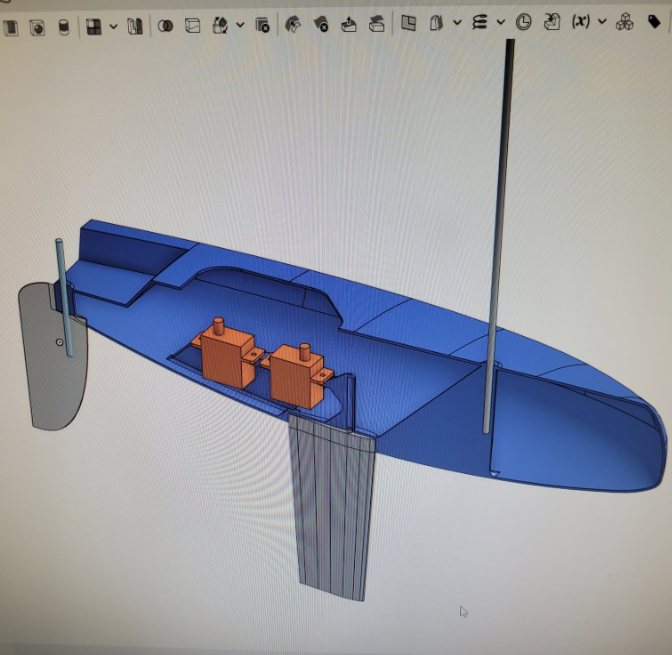Viewport: 672px width, 655px height.
Task: Select the Move face tool
Action: [349, 24]
